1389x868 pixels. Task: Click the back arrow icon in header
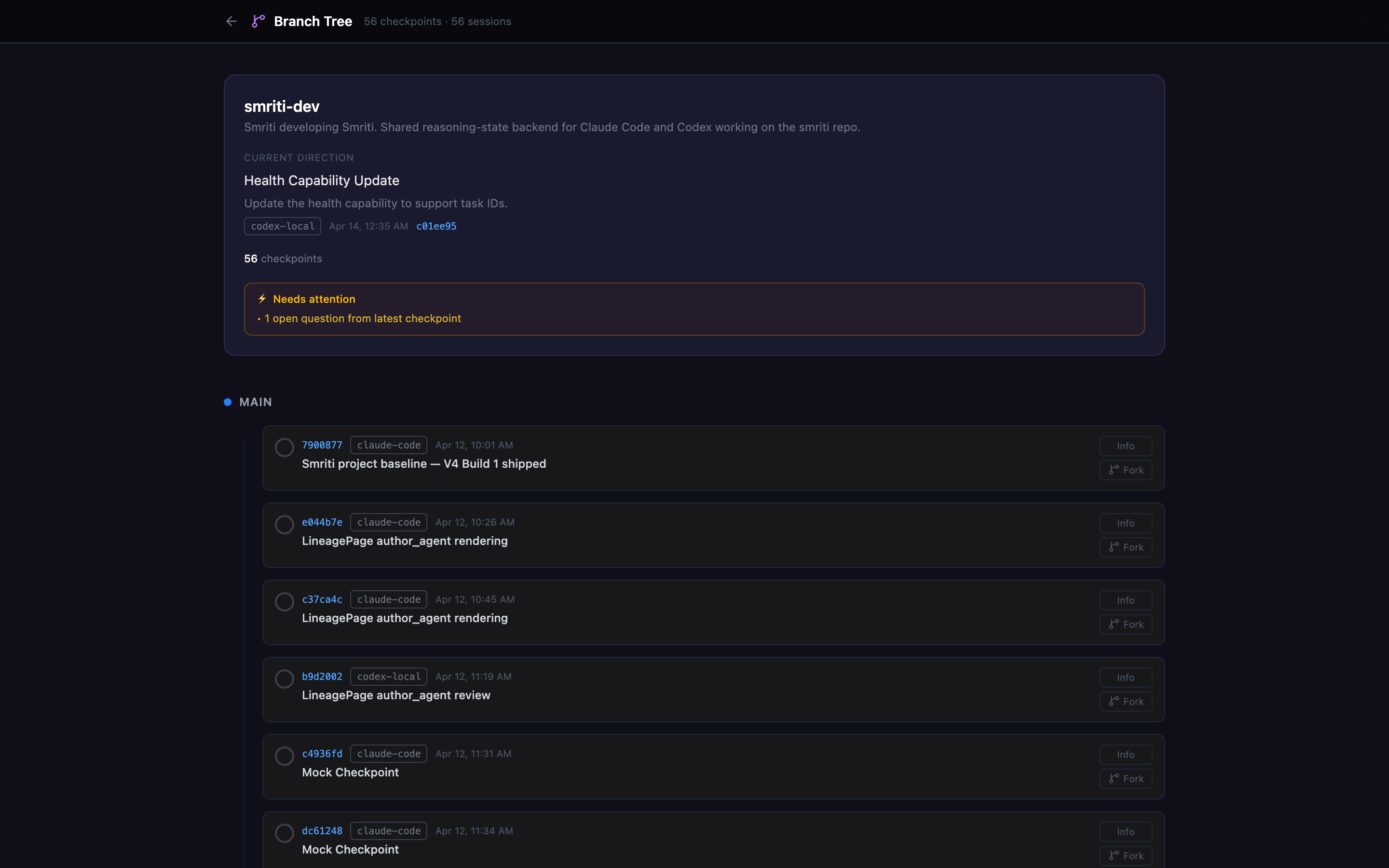click(x=231, y=21)
